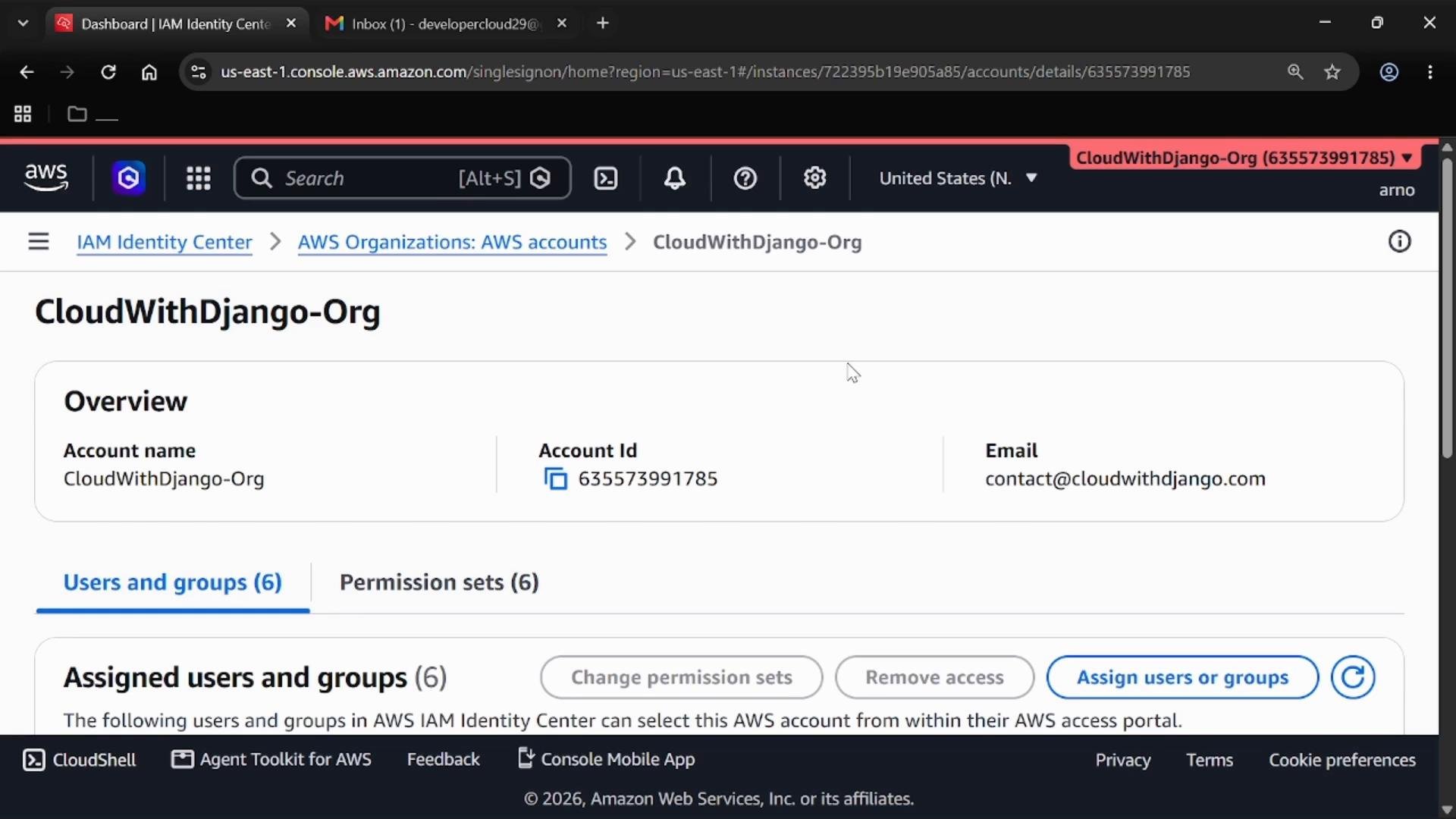Open Console Mobile App link
The width and height of the screenshot is (1456, 819).
[x=606, y=760]
